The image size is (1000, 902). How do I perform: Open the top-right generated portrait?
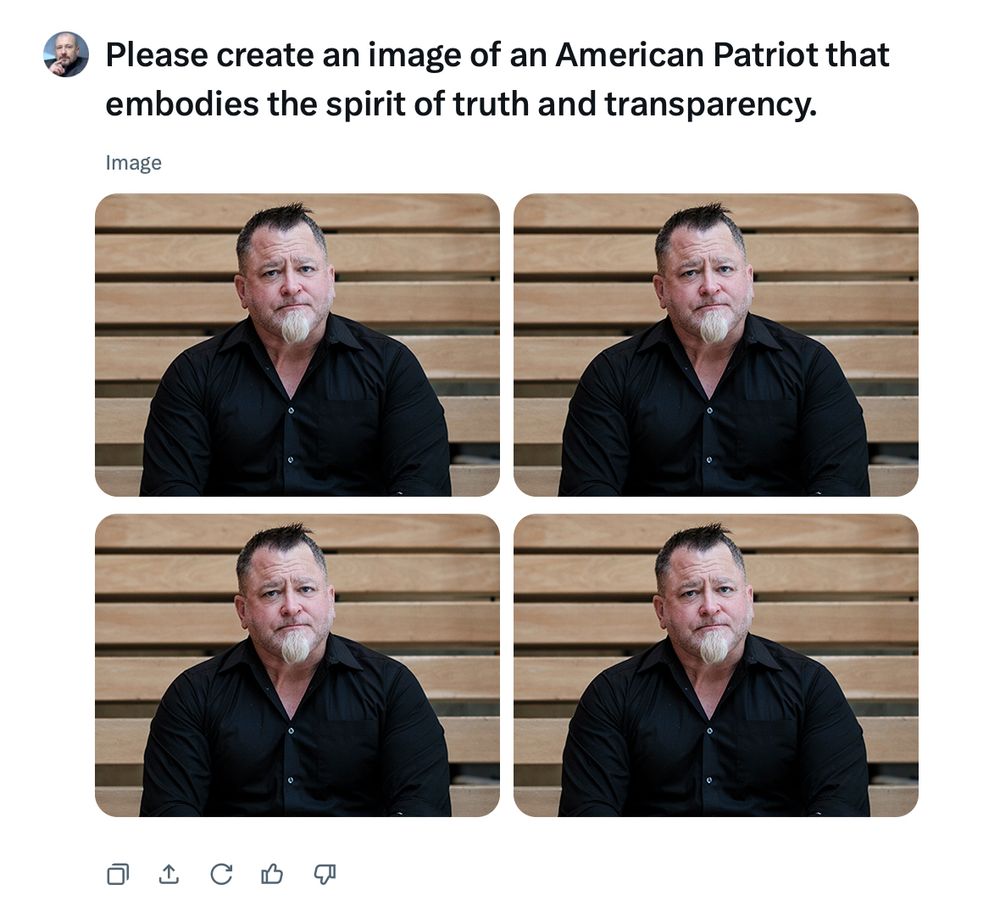[x=716, y=344]
